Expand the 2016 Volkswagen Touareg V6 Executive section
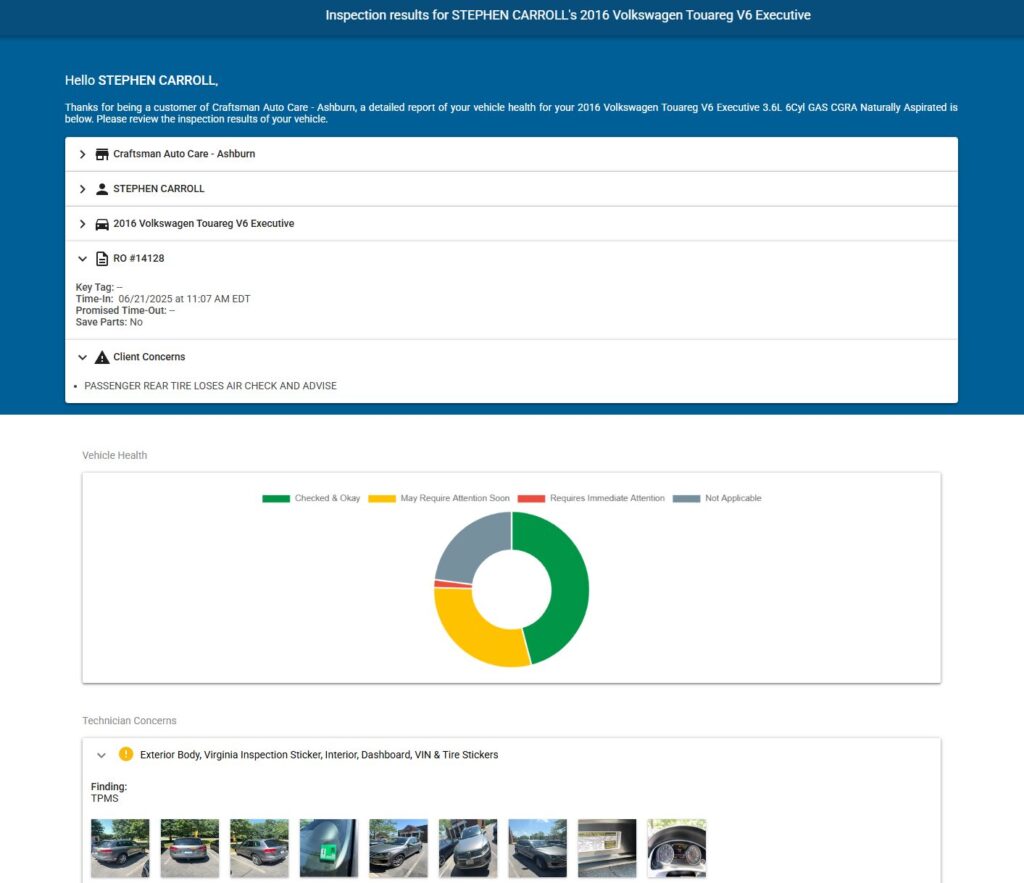The image size is (1024, 883). click(82, 223)
